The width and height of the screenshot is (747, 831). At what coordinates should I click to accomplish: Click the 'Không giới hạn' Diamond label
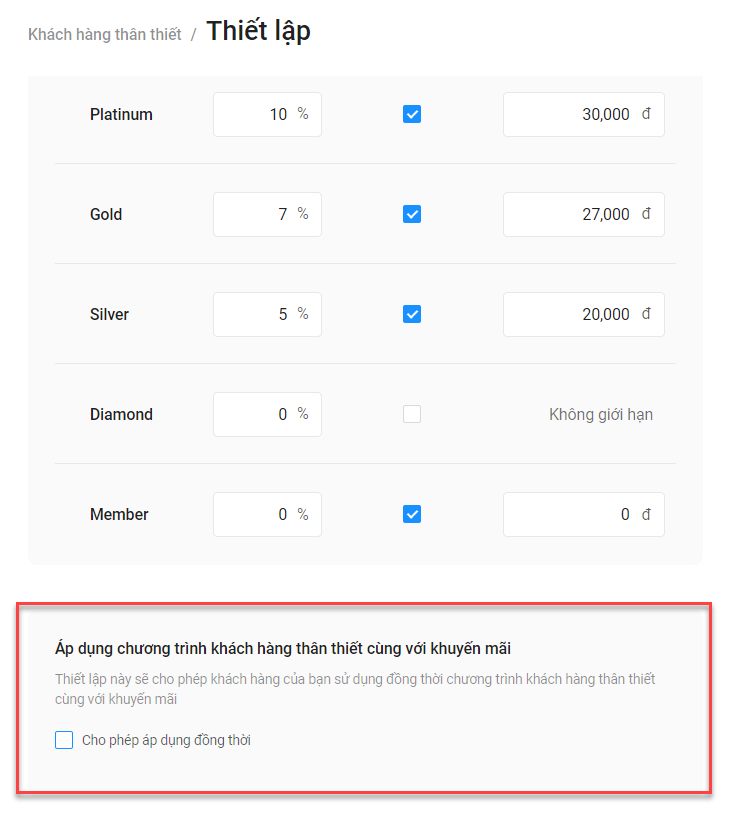(600, 414)
